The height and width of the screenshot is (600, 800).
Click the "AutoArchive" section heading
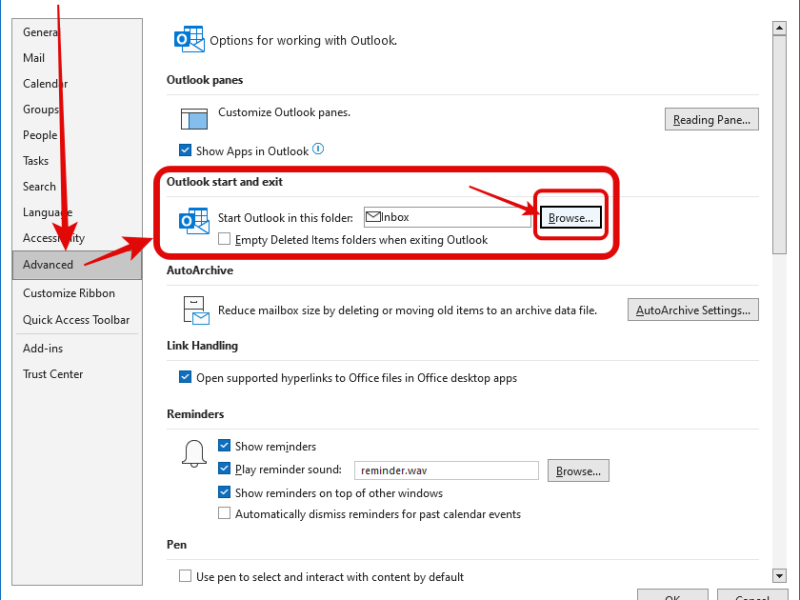click(x=200, y=270)
